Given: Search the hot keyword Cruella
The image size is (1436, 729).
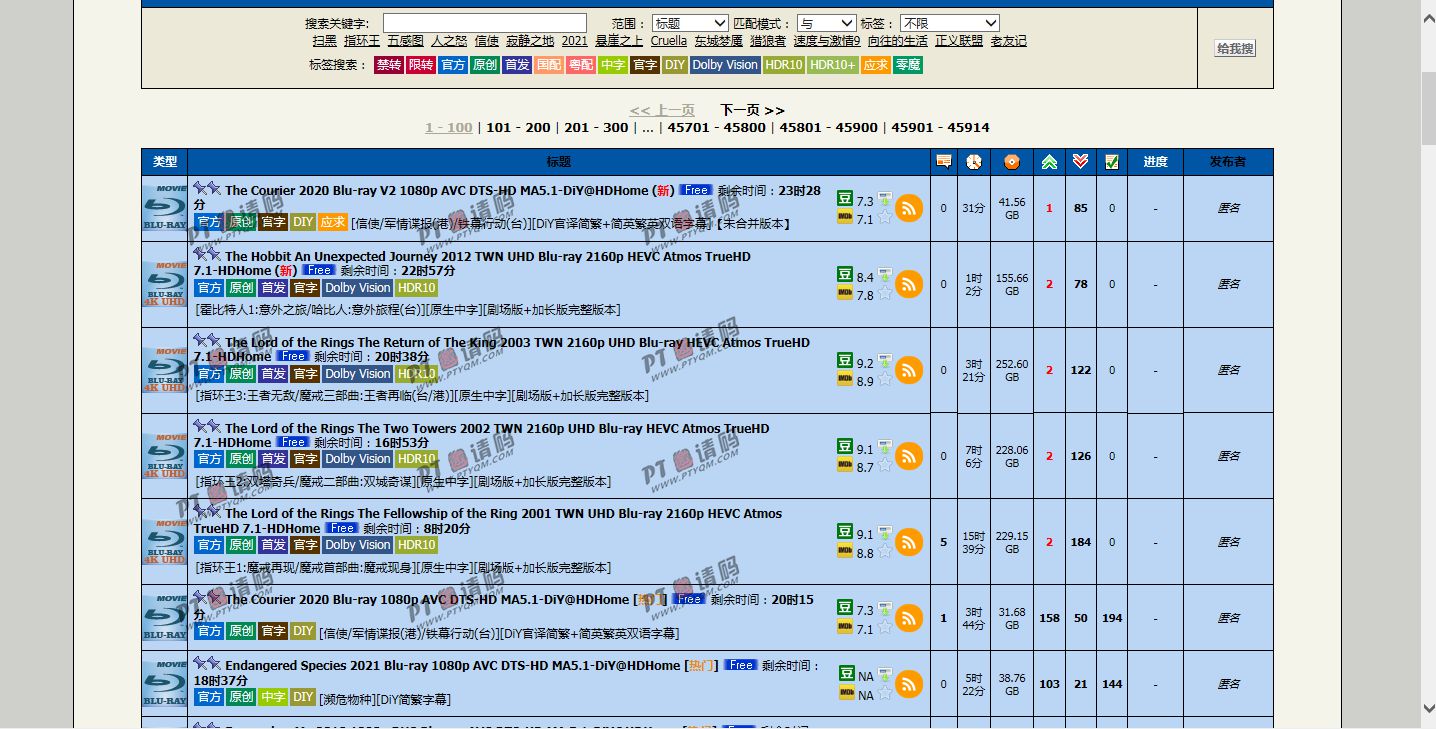Looking at the screenshot, I should coord(669,41).
